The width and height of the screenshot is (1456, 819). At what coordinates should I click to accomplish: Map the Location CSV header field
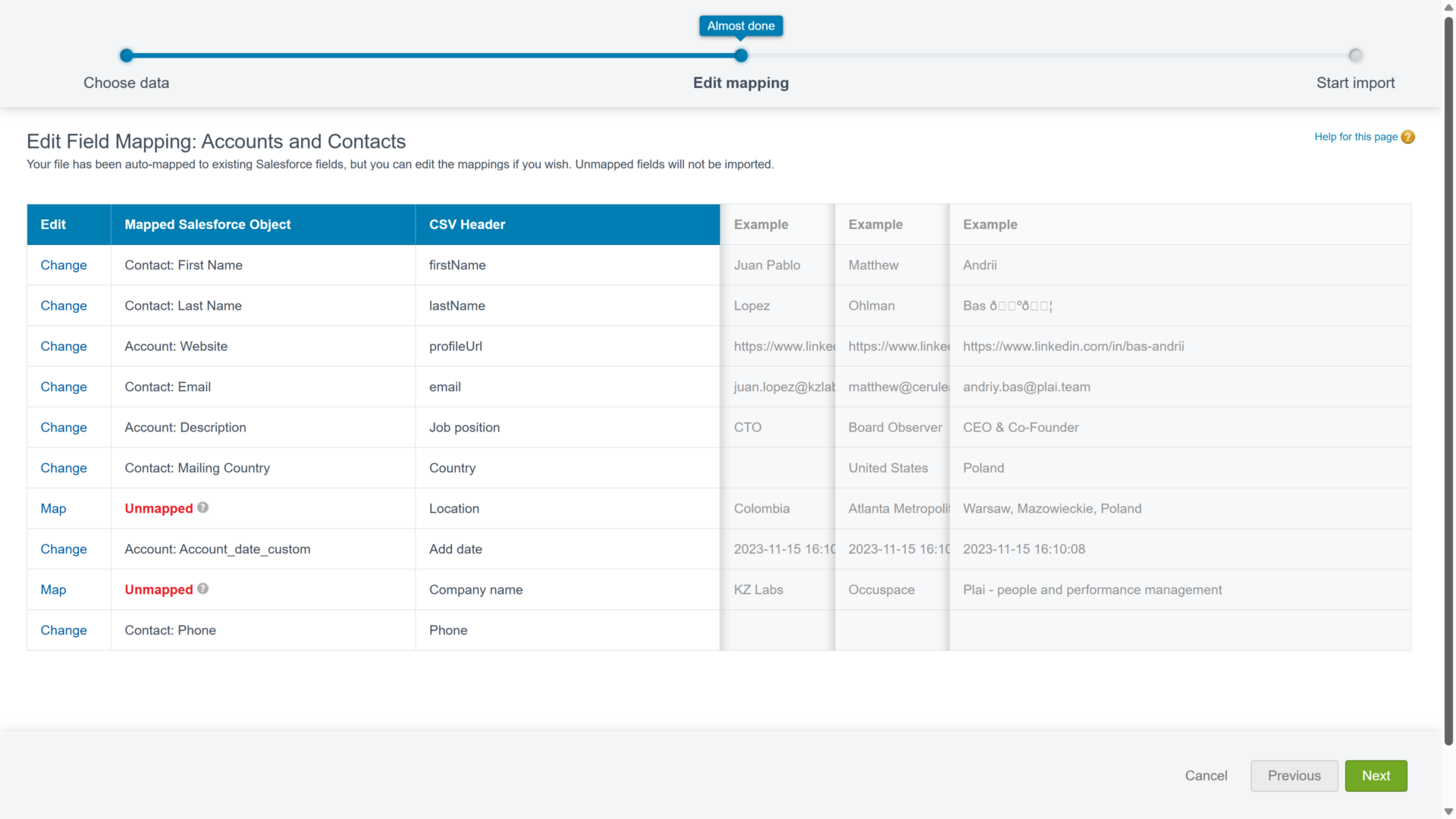53,508
